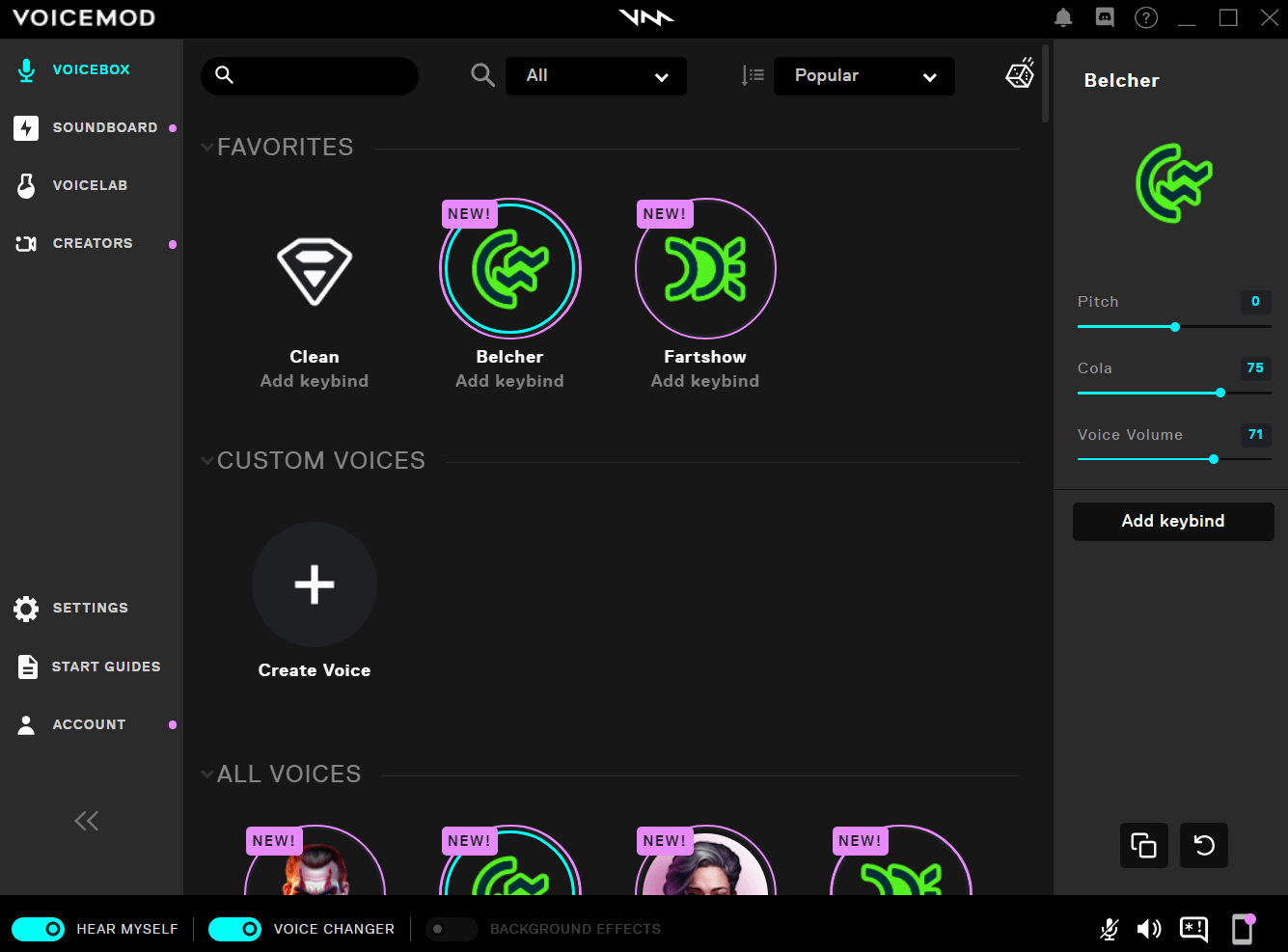Select the Belcher voice in Favorites

point(510,268)
